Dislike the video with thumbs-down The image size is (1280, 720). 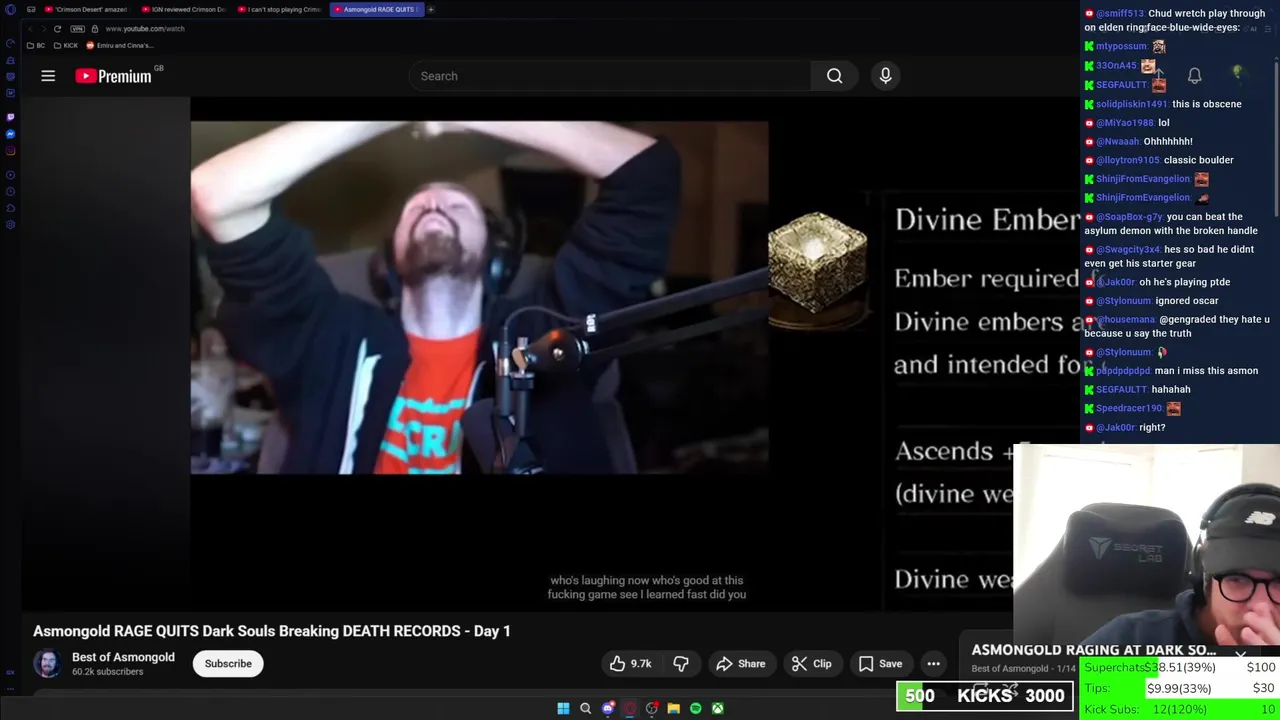[681, 664]
